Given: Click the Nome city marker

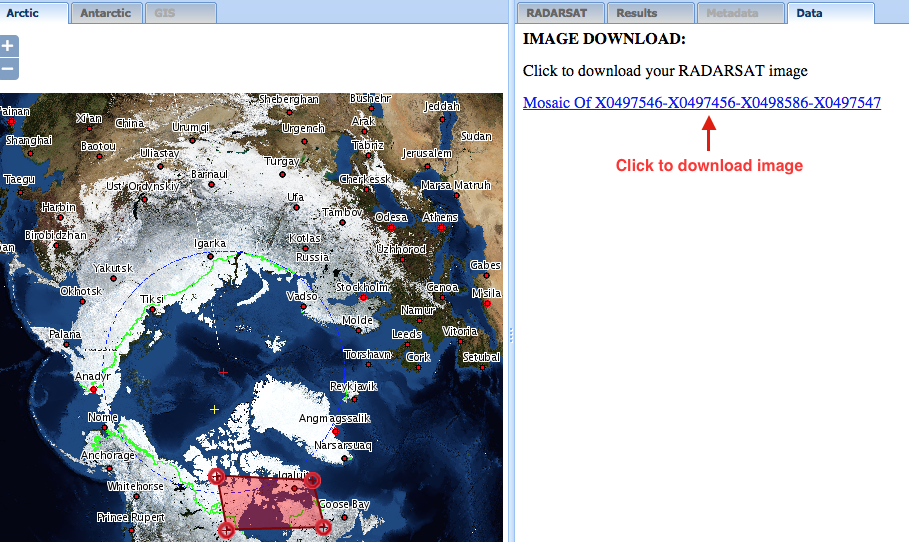Looking at the screenshot, I should point(104,428).
